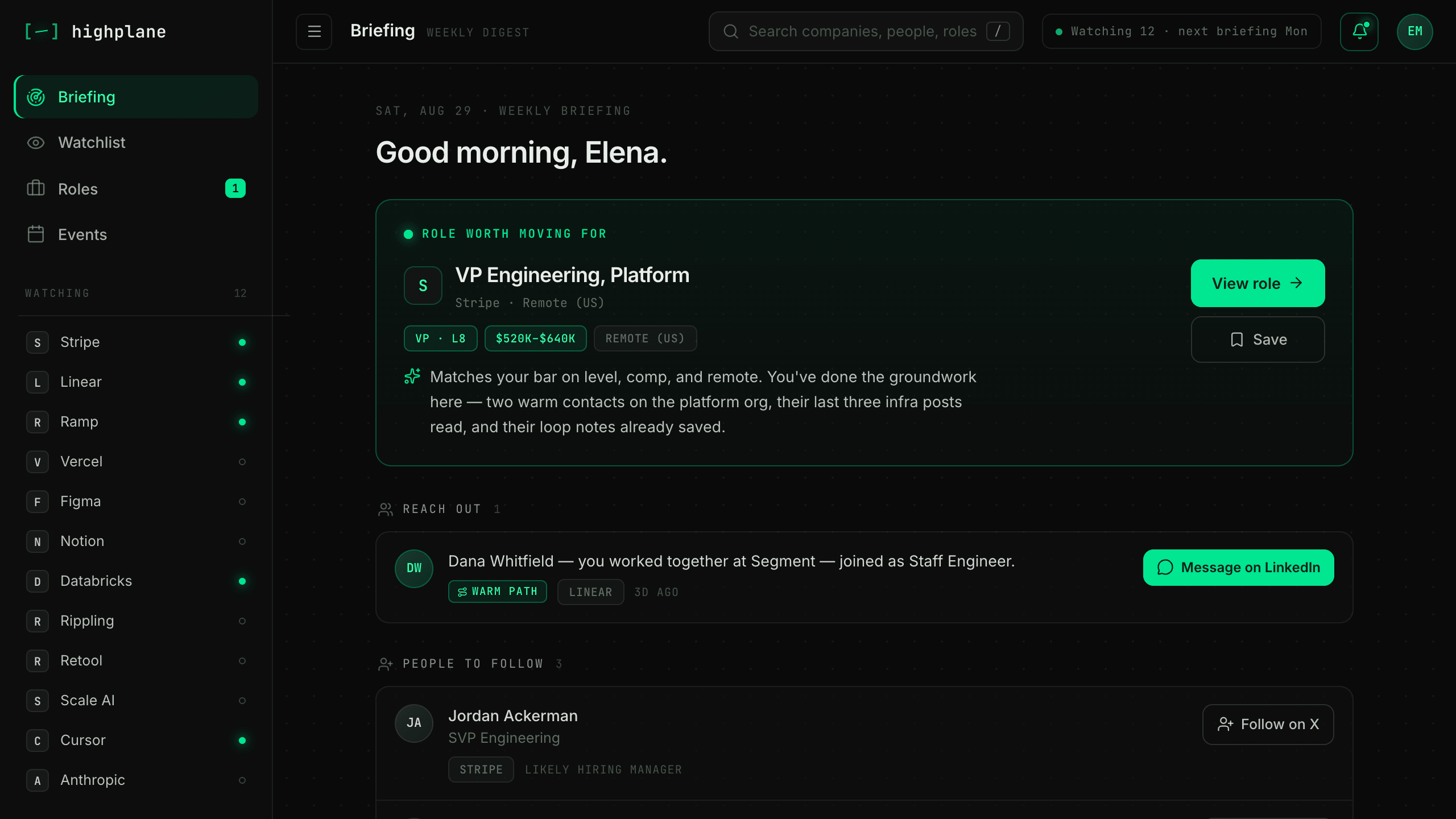Viewport: 1456px width, 819px height.
Task: Click the Linear L icon in watching list
Action: pos(38,382)
